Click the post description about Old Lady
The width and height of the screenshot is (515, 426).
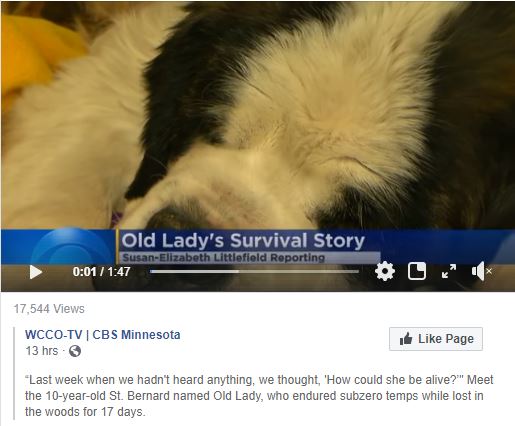(x=259, y=396)
